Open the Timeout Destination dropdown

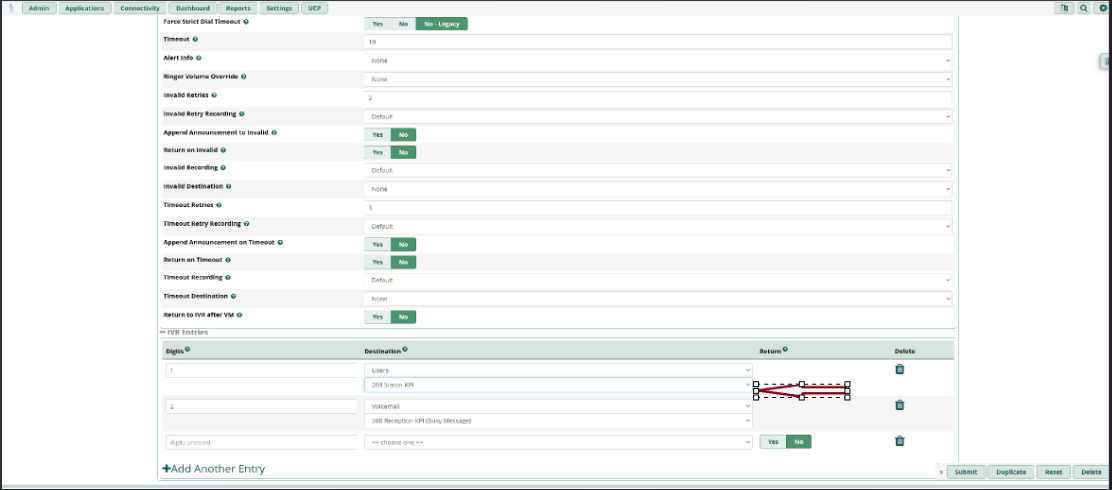[x=658, y=299]
